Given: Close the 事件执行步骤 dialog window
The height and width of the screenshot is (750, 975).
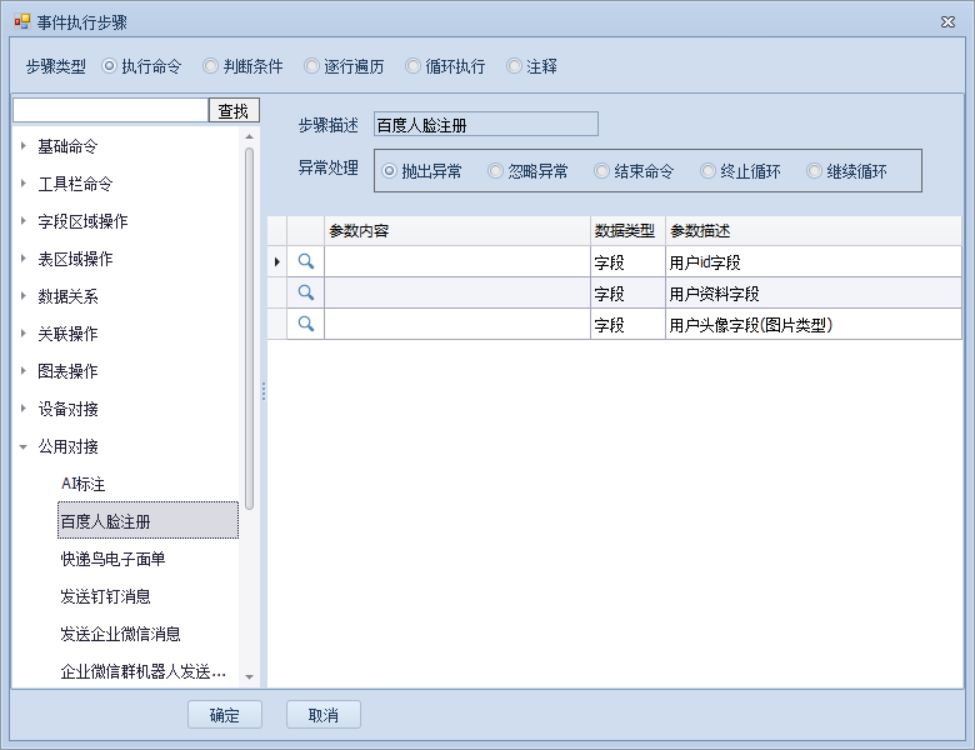Looking at the screenshot, I should [947, 22].
